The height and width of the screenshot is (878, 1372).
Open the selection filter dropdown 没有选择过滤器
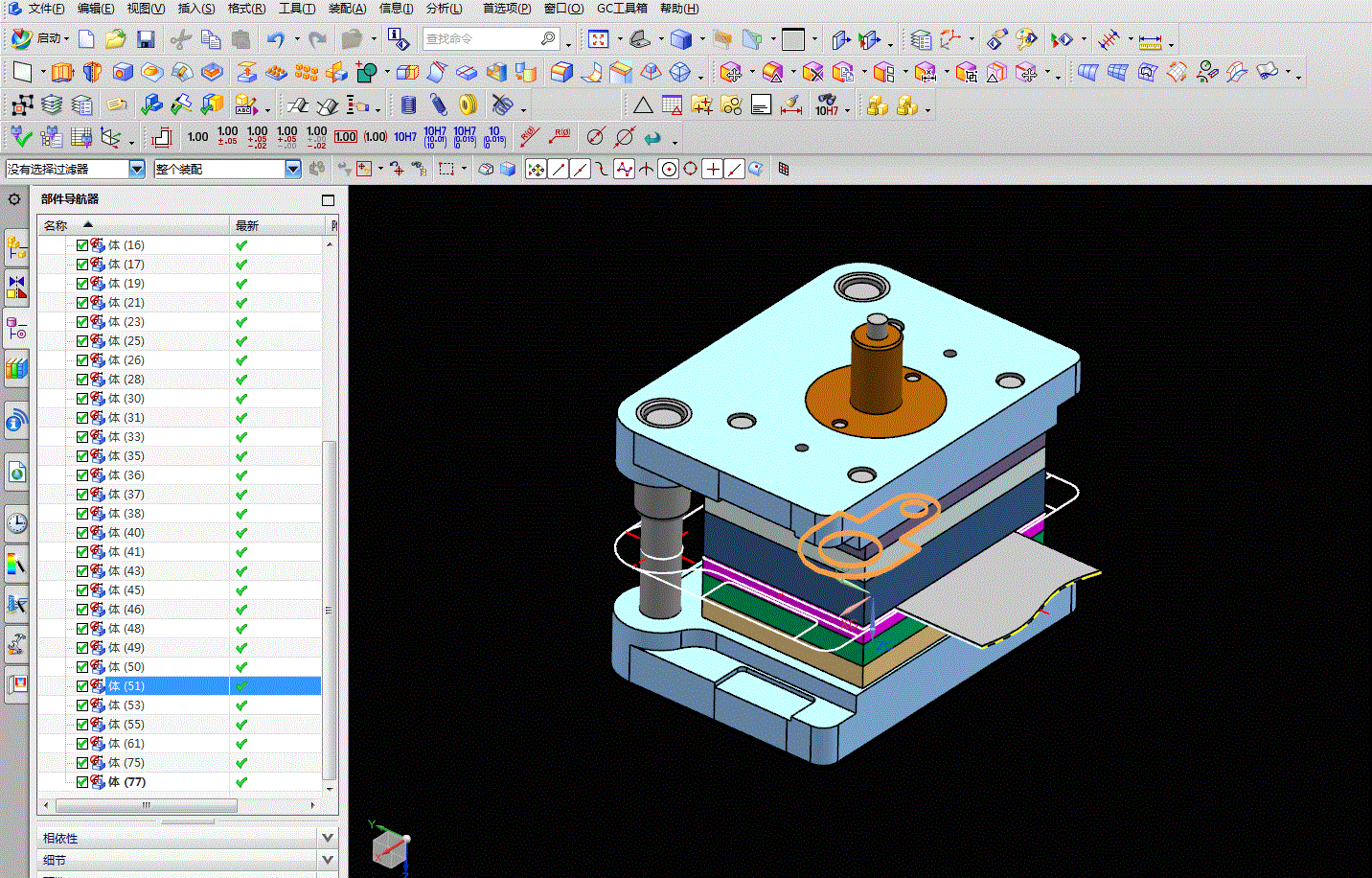coord(136,169)
